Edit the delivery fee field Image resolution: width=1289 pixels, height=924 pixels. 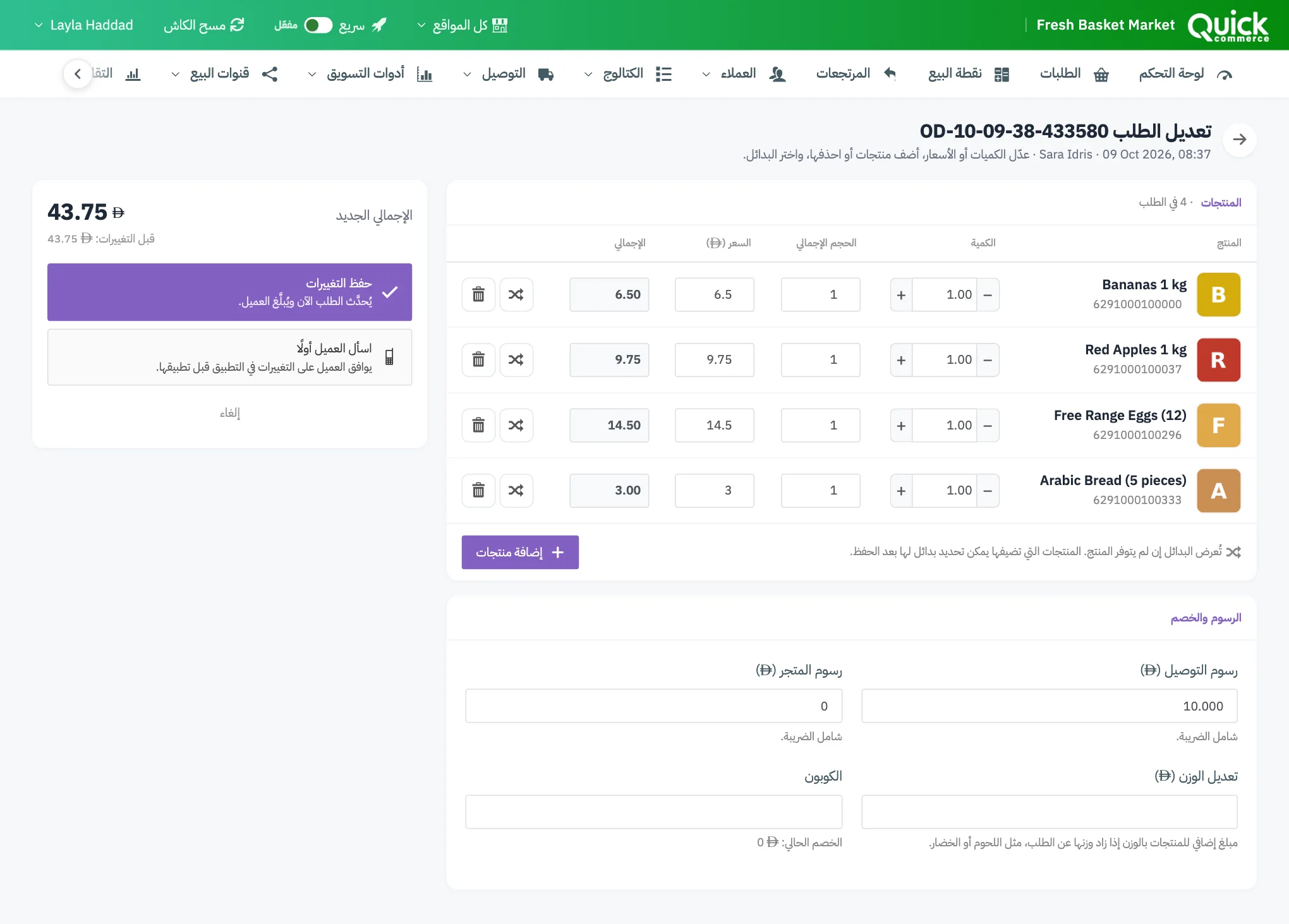coord(1049,706)
